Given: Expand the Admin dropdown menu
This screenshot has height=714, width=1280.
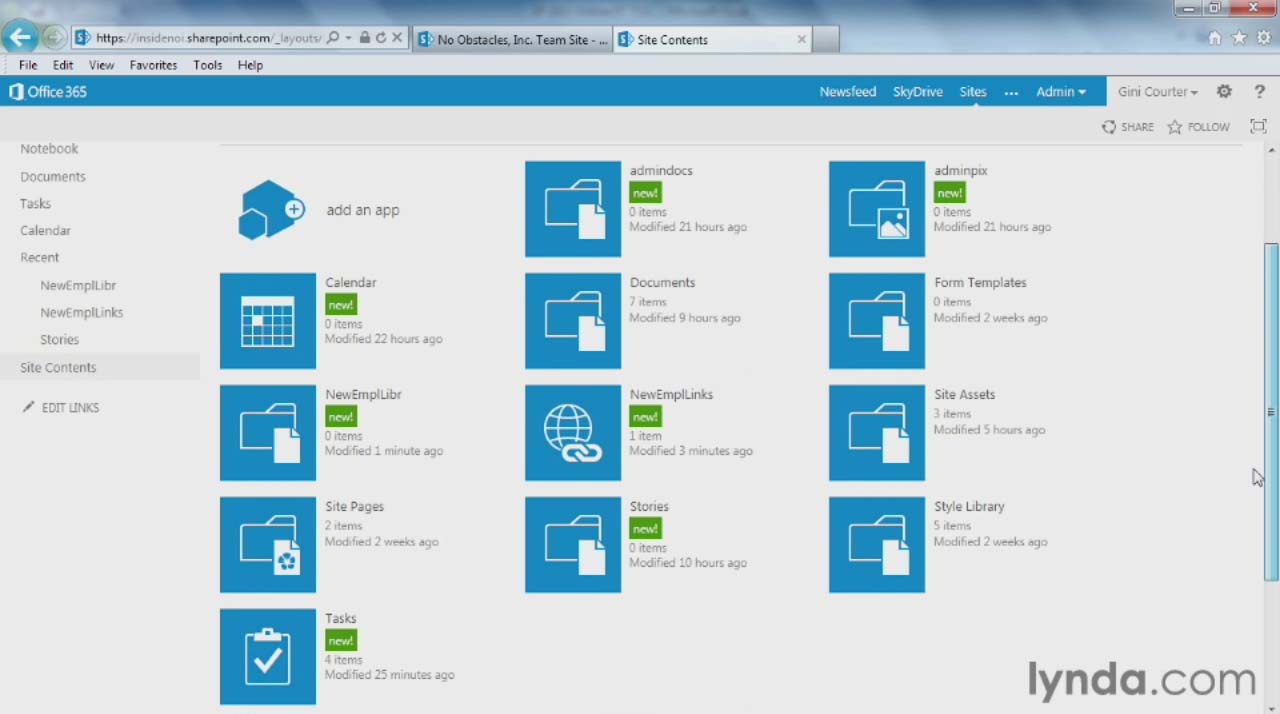Looking at the screenshot, I should coord(1060,91).
